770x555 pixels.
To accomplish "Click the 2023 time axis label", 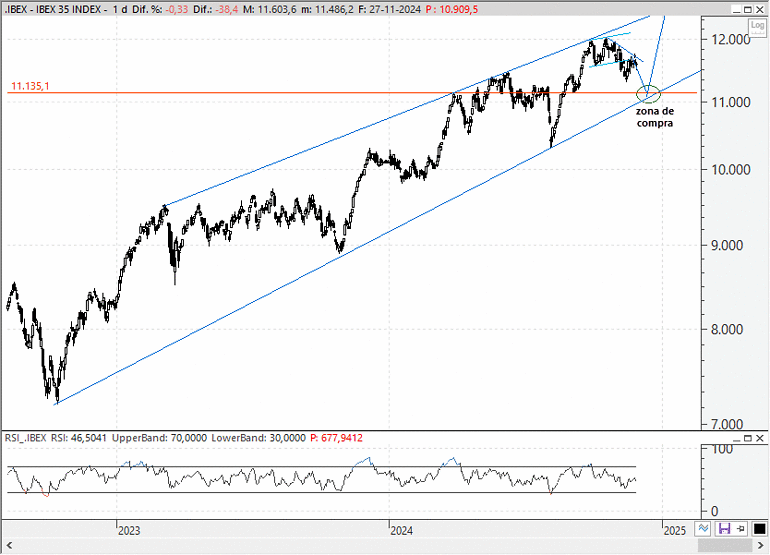I will (x=129, y=530).
